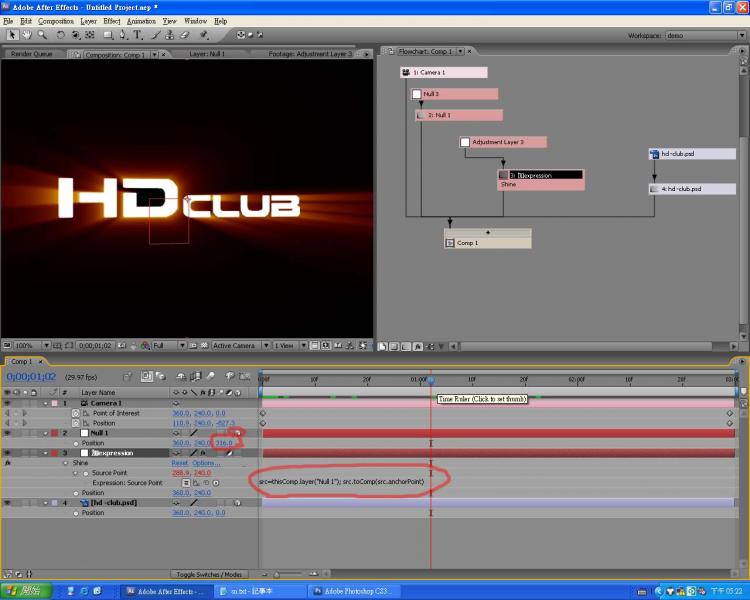This screenshot has height=600, width=750.
Task: Open the Composition menu
Action: [56, 20]
